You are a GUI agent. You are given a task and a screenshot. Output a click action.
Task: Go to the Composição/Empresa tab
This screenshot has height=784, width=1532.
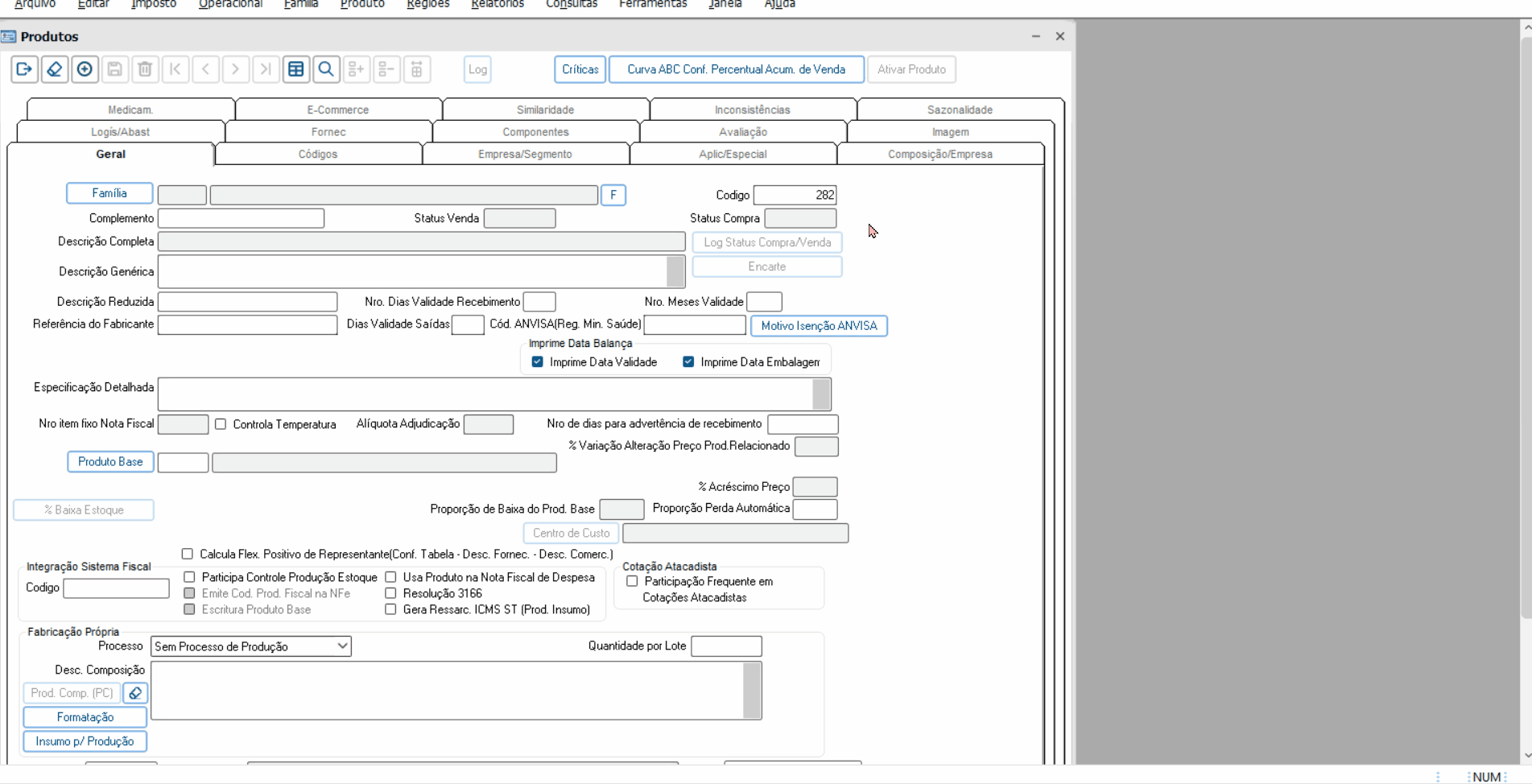940,154
